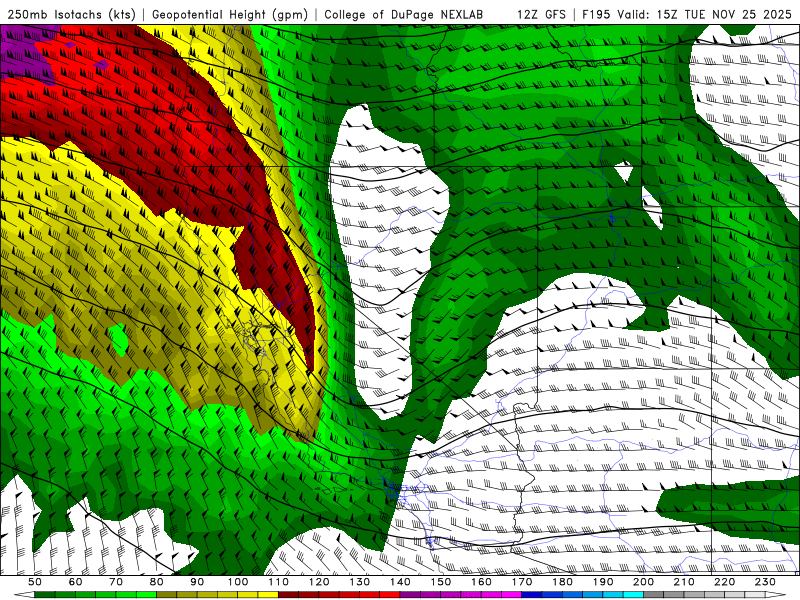800x600 pixels.
Task: Click the 'College of DuPage NEXLAB' label
Action: [404, 15]
